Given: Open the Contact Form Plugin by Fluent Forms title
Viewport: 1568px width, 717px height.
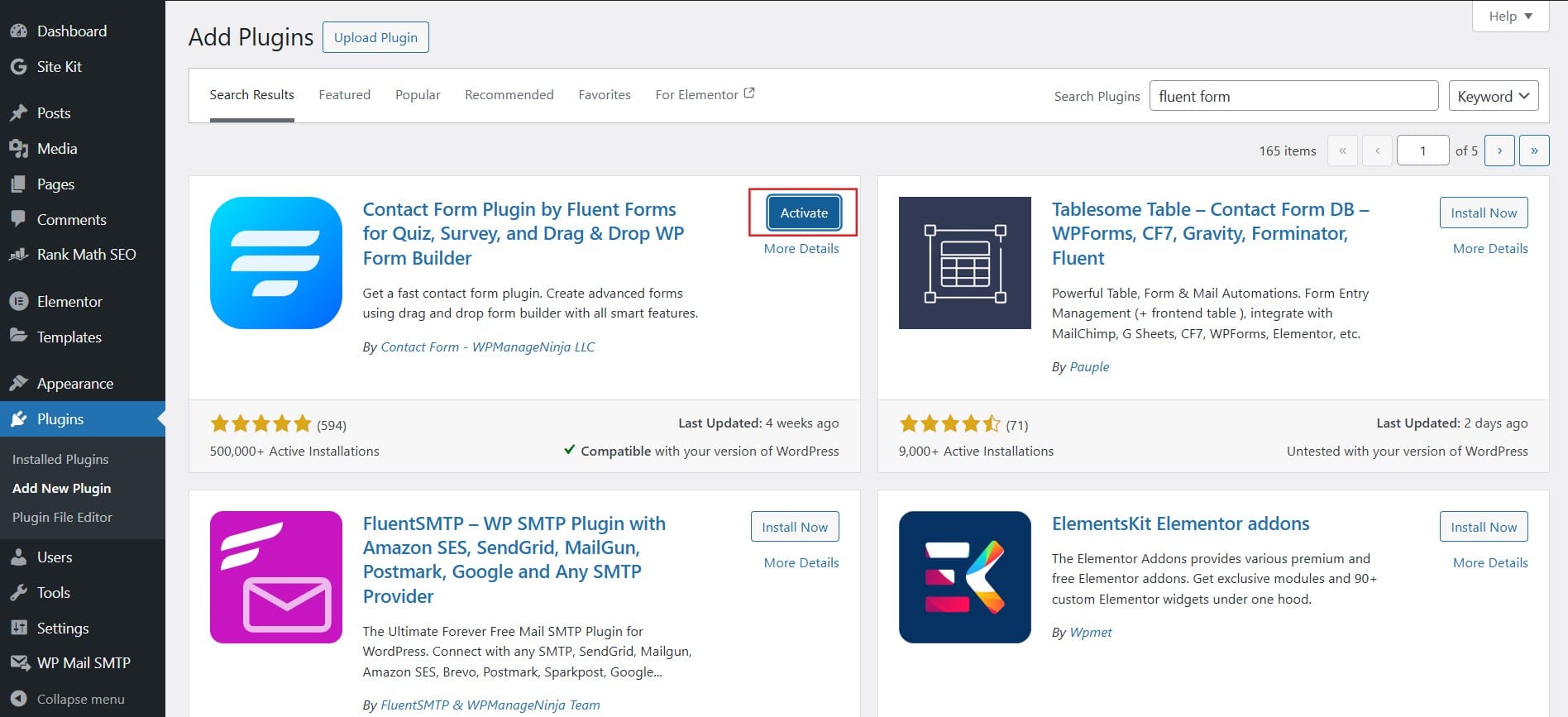Looking at the screenshot, I should (523, 234).
